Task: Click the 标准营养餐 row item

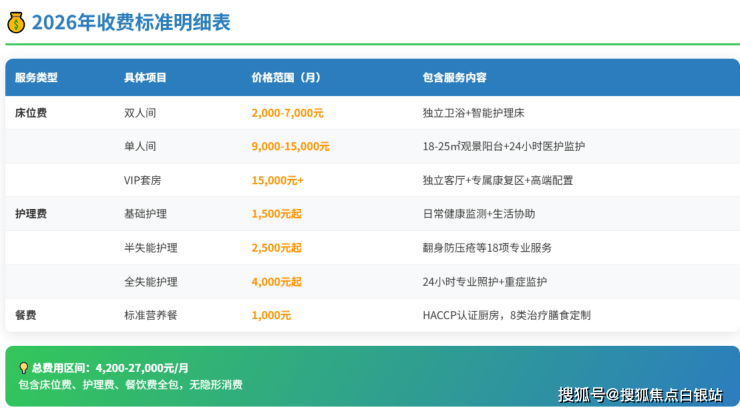Action: pyautogui.click(x=150, y=315)
